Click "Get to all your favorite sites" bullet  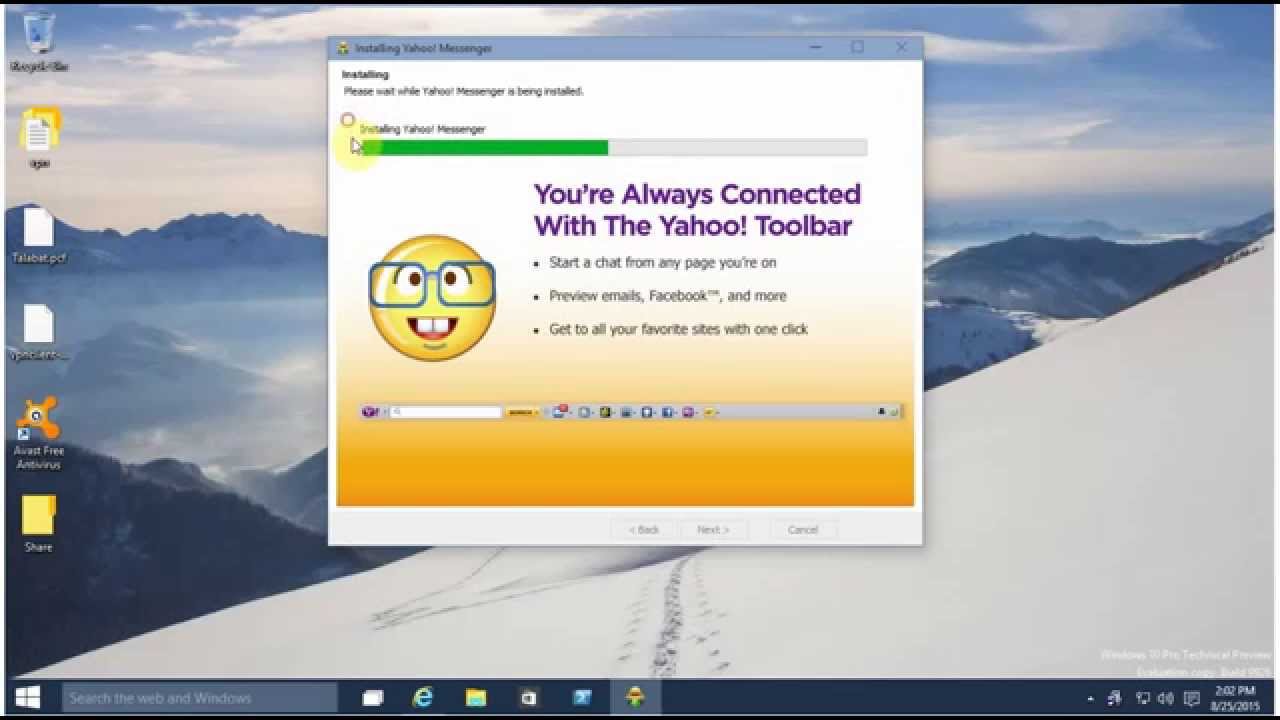pyautogui.click(x=678, y=329)
